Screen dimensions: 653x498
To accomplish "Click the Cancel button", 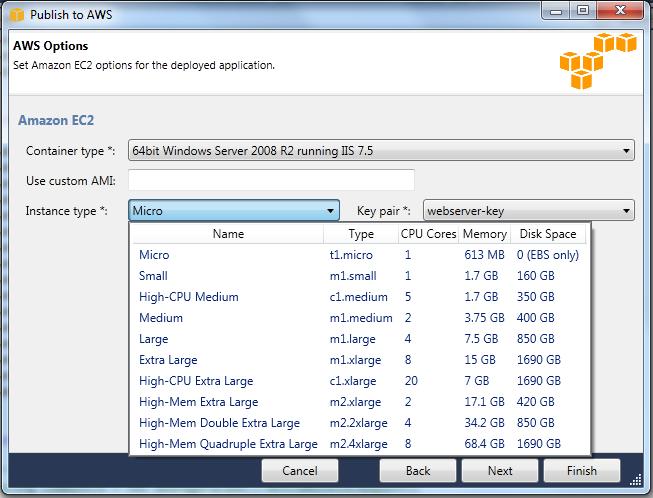I will coord(300,471).
